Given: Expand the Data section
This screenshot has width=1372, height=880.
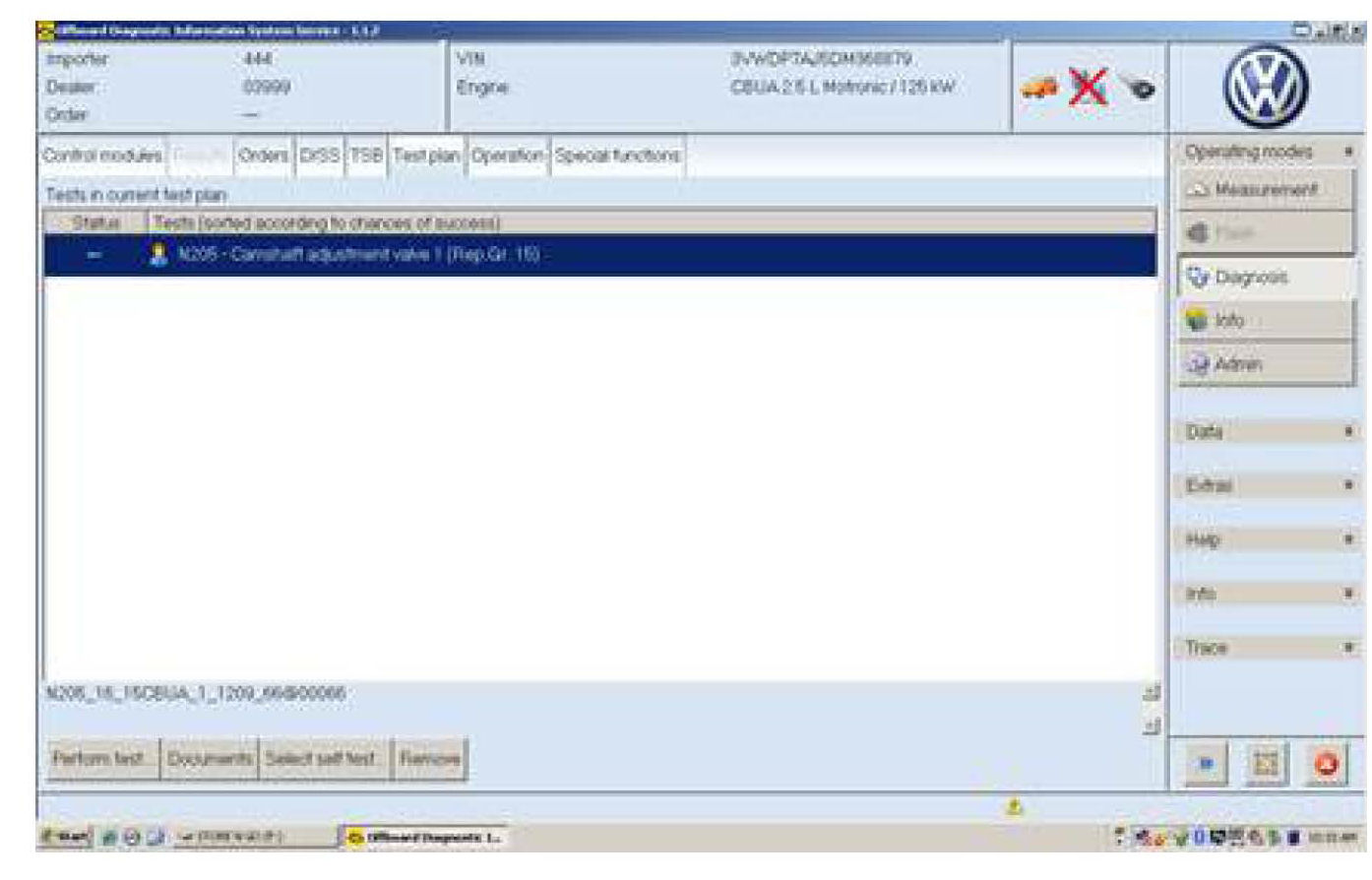Looking at the screenshot, I should 1267,432.
